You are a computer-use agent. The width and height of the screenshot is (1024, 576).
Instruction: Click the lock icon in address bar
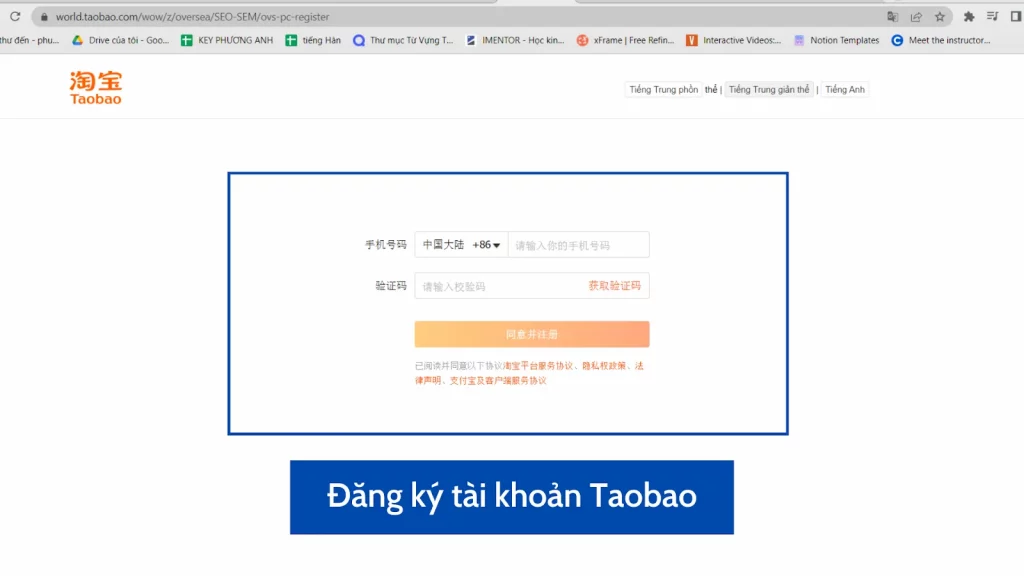44,17
